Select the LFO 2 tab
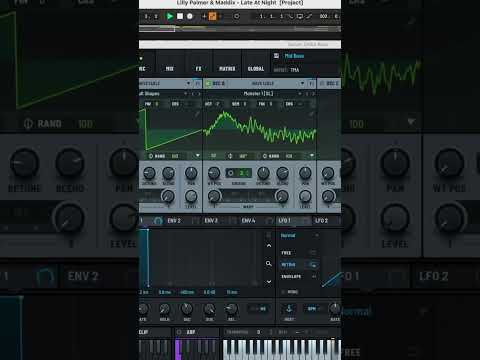The image size is (480, 360). click(x=321, y=221)
